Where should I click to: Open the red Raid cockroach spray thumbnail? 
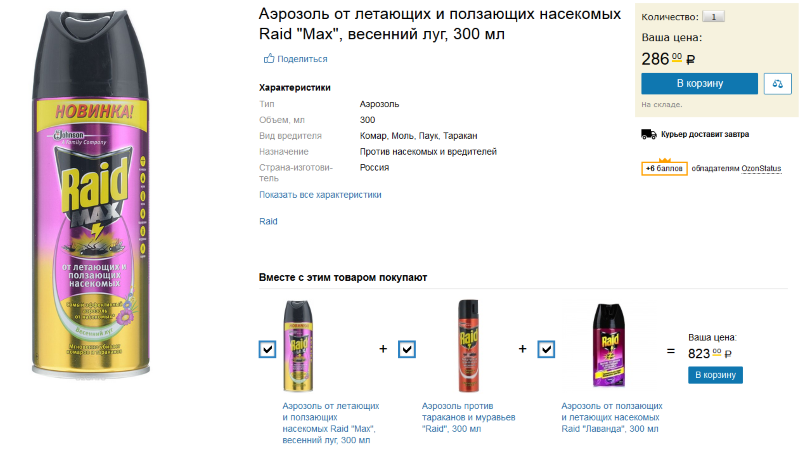pos(468,346)
